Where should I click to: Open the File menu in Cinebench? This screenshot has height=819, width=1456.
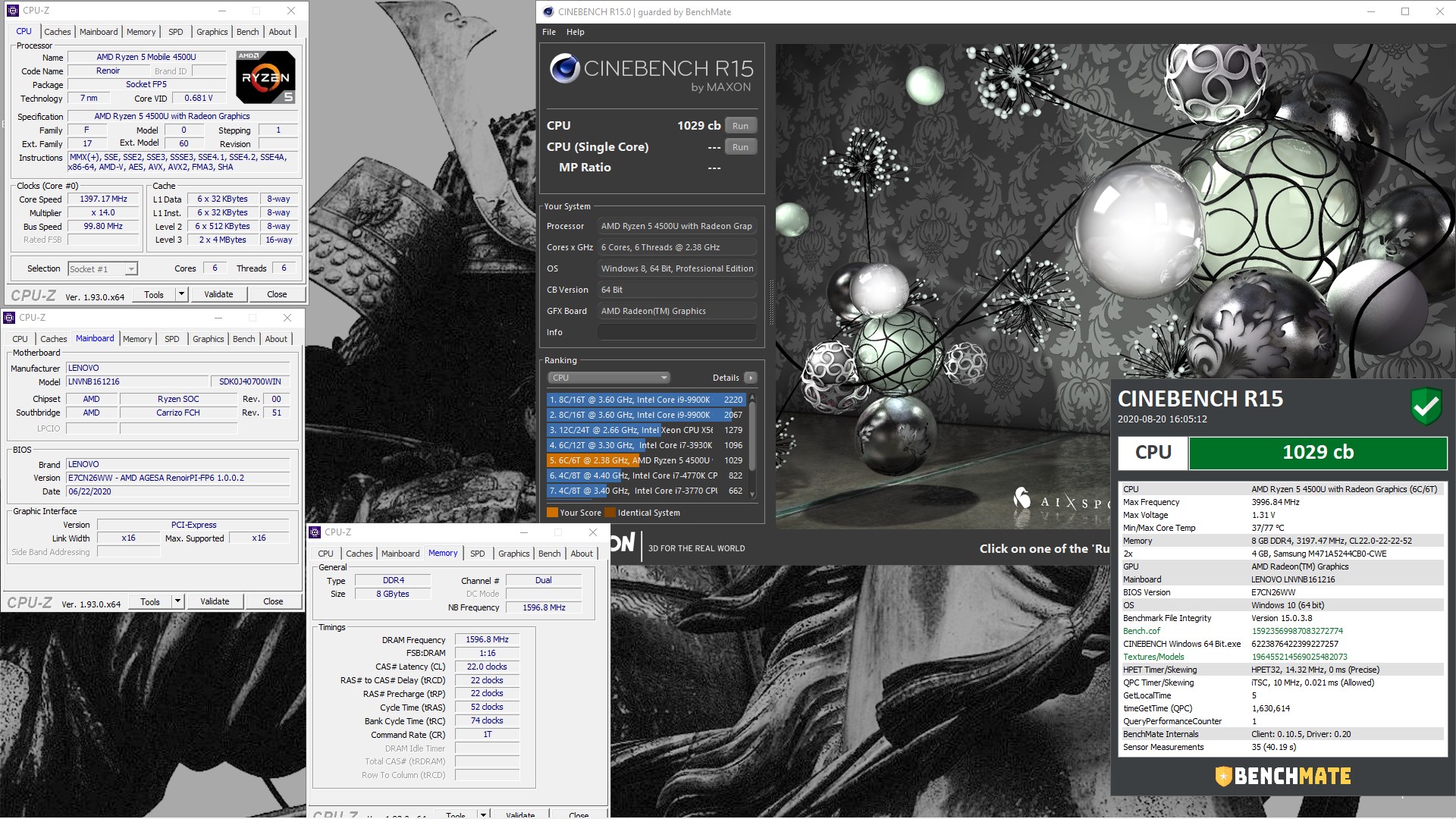tap(549, 32)
